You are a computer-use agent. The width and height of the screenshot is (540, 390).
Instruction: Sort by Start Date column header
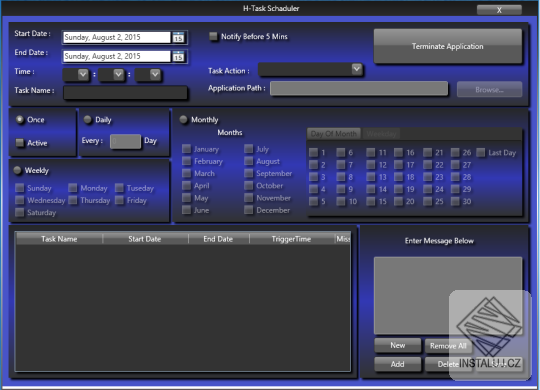[x=145, y=239]
